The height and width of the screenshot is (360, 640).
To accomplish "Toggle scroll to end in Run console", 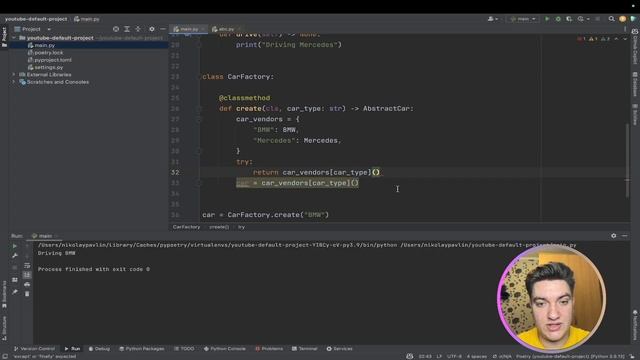I will point(27,275).
